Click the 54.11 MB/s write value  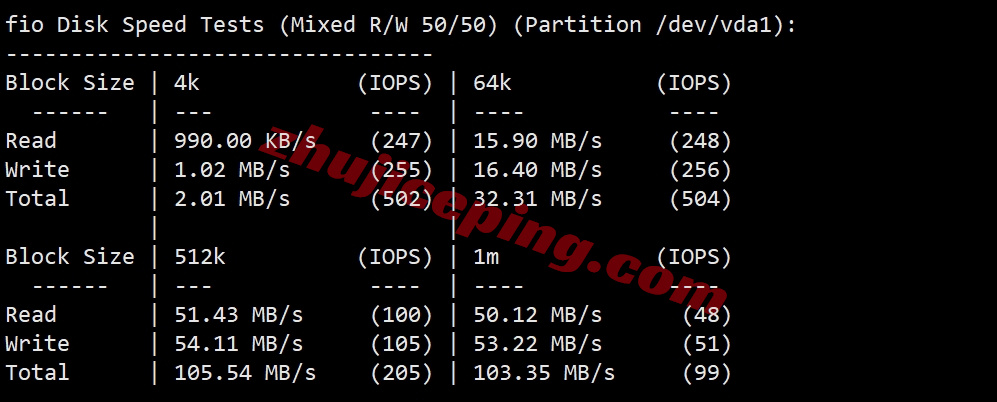click(x=238, y=344)
